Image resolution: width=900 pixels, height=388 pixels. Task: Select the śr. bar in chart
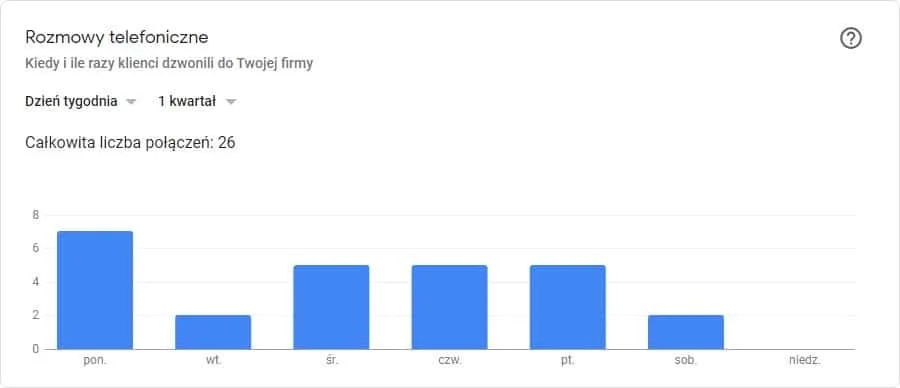(x=331, y=307)
